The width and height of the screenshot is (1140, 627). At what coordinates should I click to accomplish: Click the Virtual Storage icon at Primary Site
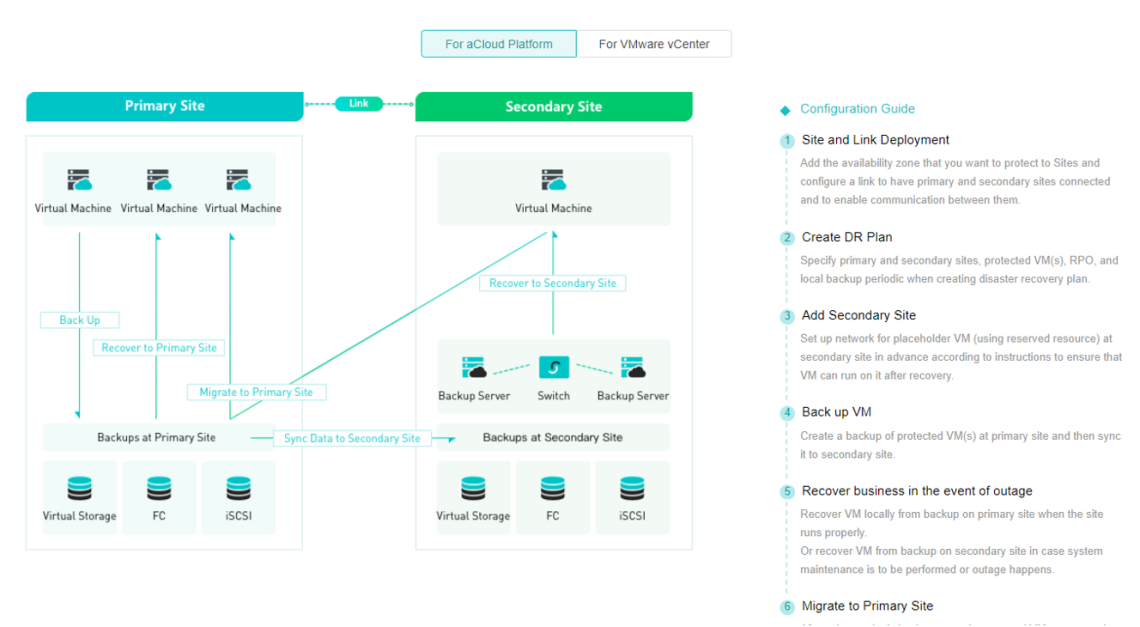79,489
